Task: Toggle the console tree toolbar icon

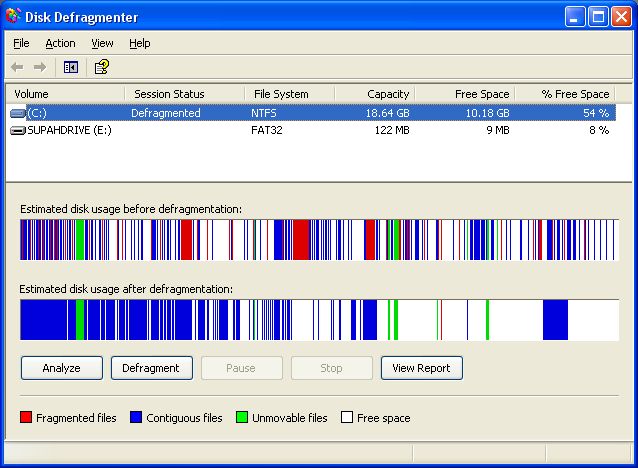Action: tap(71, 67)
